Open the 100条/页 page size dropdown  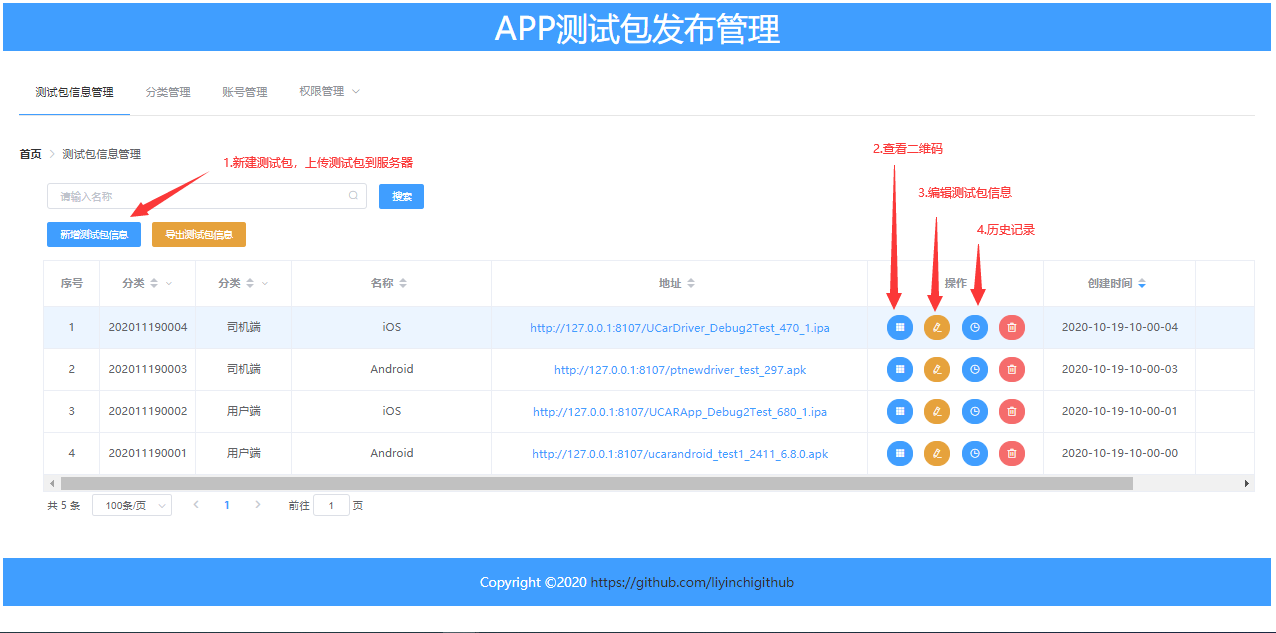pos(132,505)
